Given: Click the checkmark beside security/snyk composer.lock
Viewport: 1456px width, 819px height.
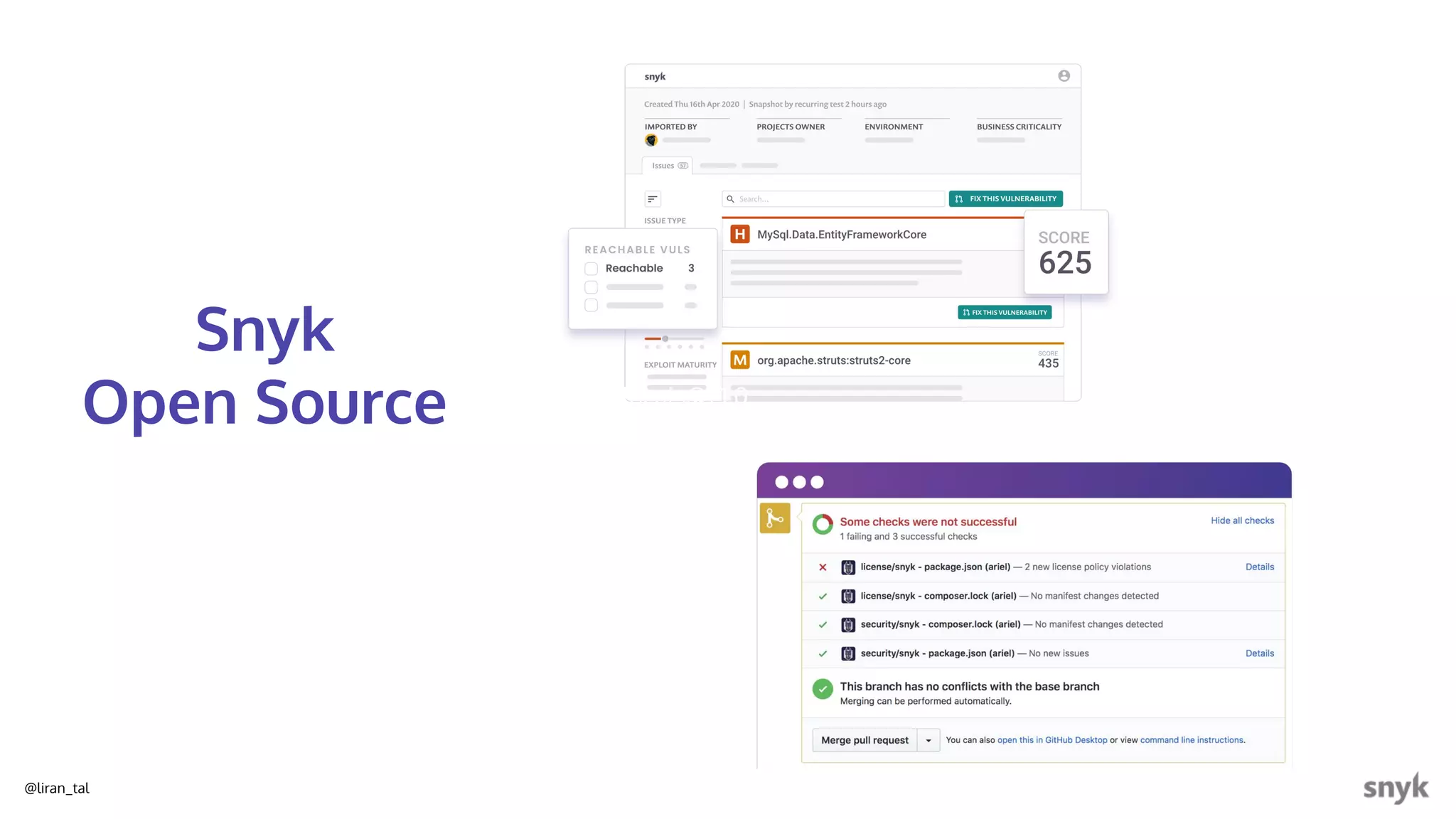Looking at the screenshot, I should [823, 625].
